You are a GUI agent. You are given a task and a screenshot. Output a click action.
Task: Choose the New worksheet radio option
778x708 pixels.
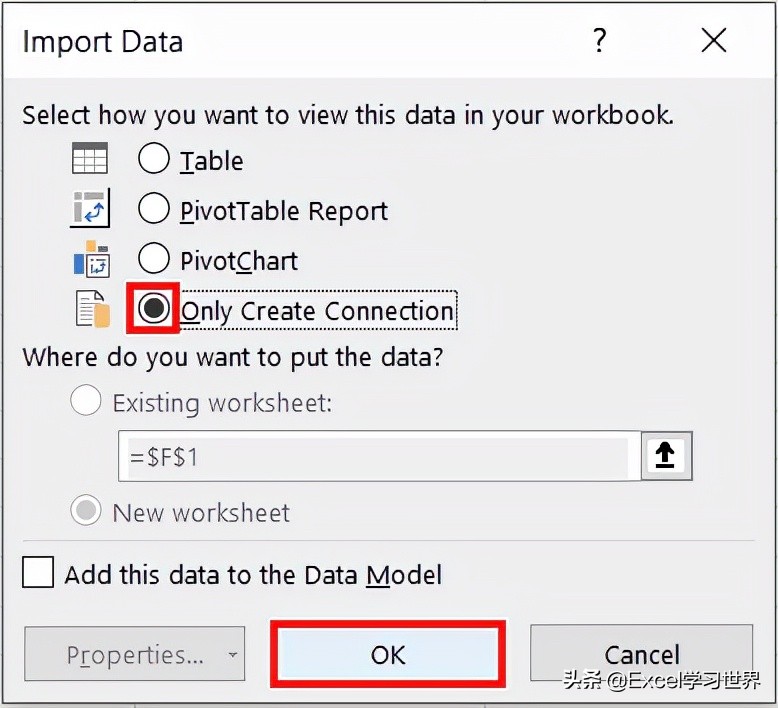point(86,510)
